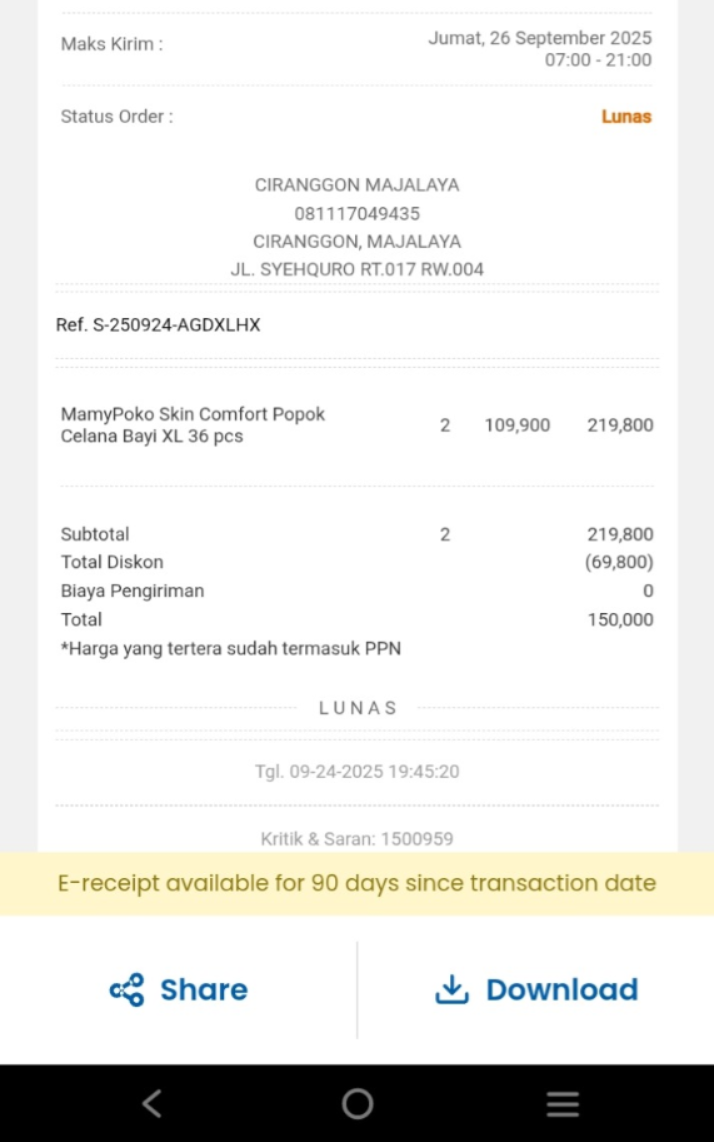Tap the JL. SYEHQURO address line

(357, 269)
